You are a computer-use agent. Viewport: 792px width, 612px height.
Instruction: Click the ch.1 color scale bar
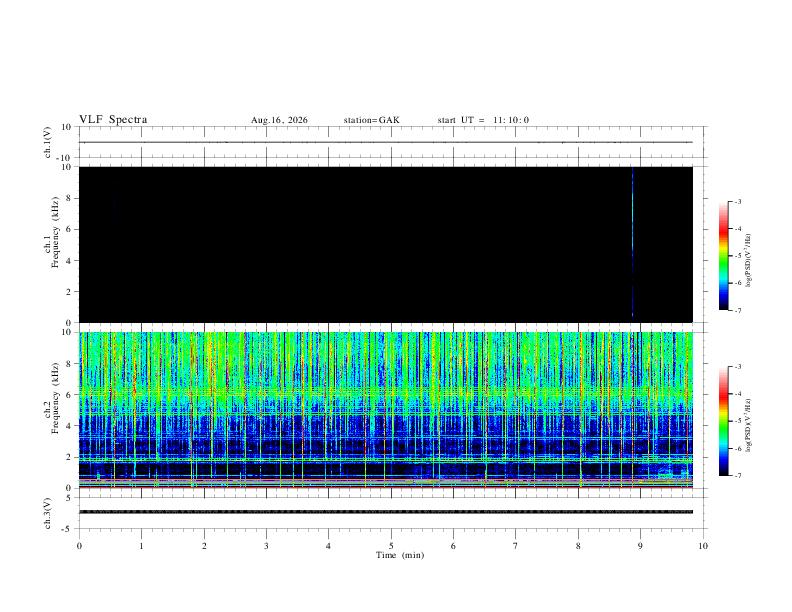[723, 256]
